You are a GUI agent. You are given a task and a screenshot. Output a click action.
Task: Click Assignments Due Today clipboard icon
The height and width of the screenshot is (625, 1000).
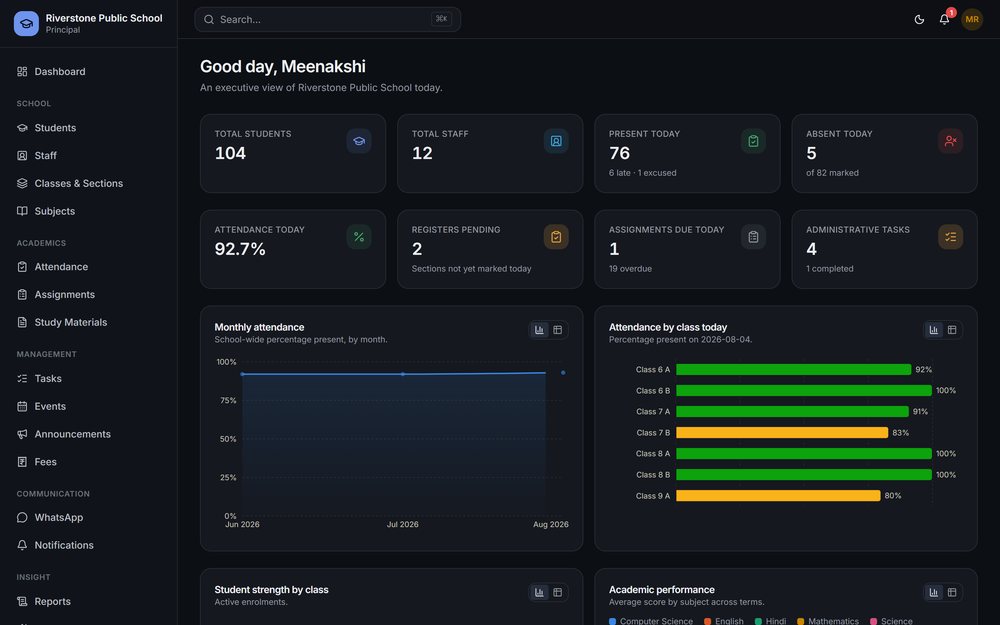coord(753,237)
